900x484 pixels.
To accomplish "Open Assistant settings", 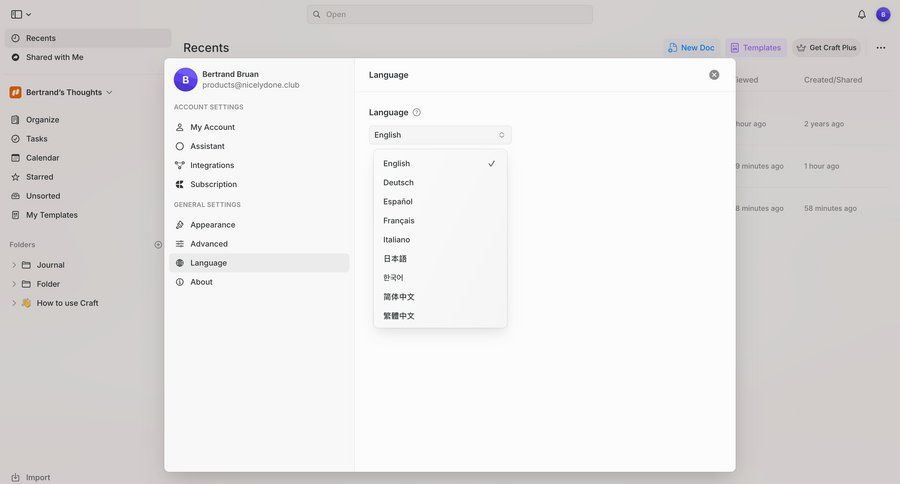I will (x=259, y=146).
